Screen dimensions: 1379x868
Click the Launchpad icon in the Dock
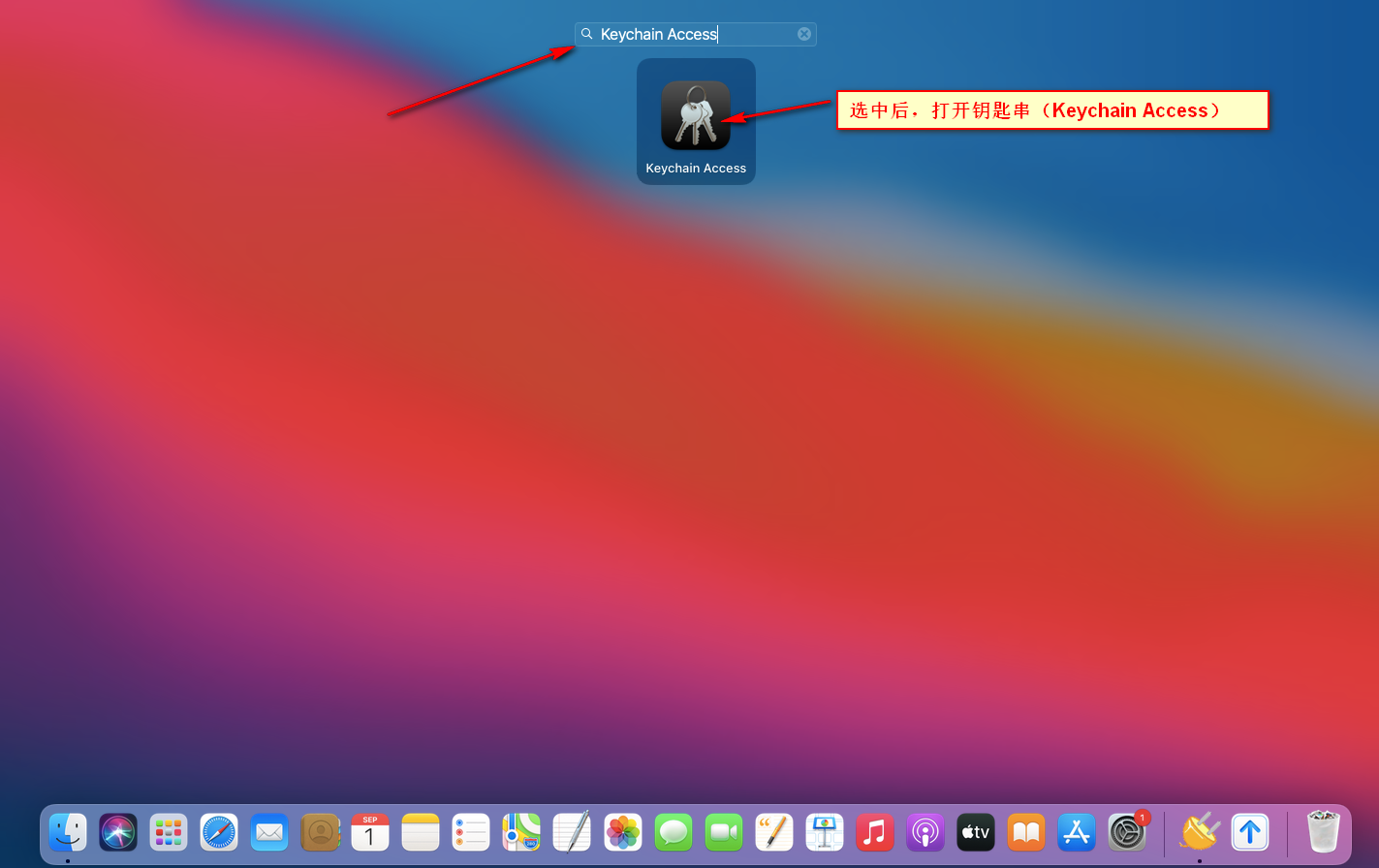[169, 832]
